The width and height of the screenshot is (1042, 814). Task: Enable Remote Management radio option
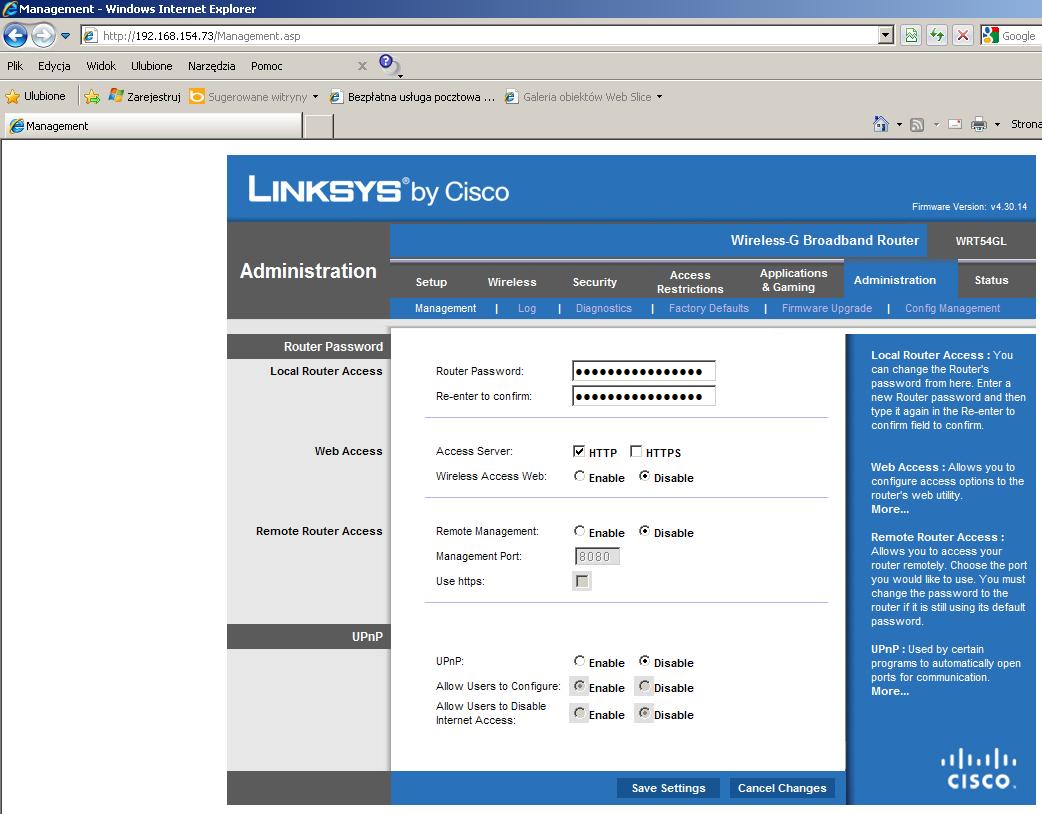[x=579, y=532]
